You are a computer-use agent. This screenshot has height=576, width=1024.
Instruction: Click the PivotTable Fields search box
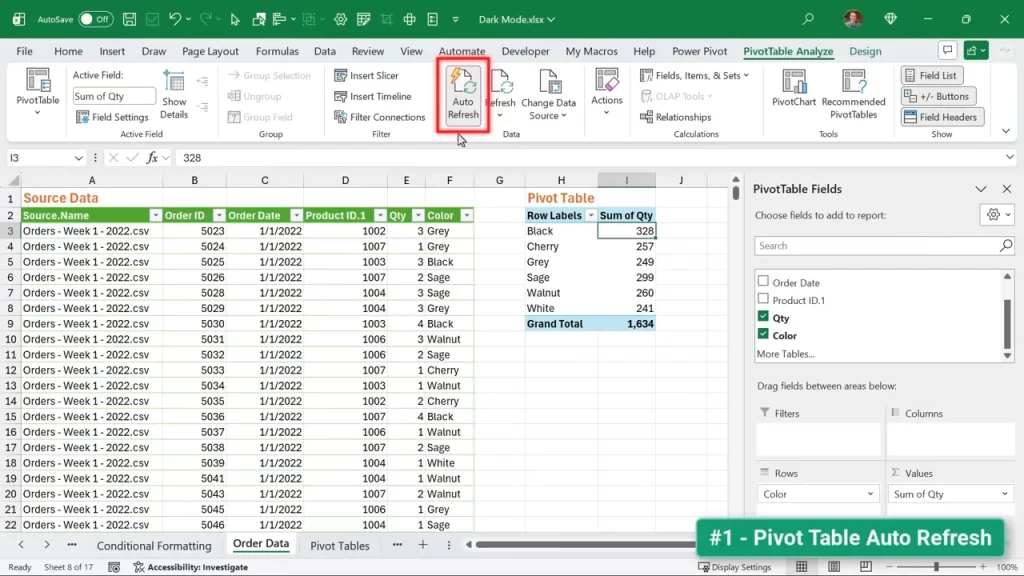(877, 245)
